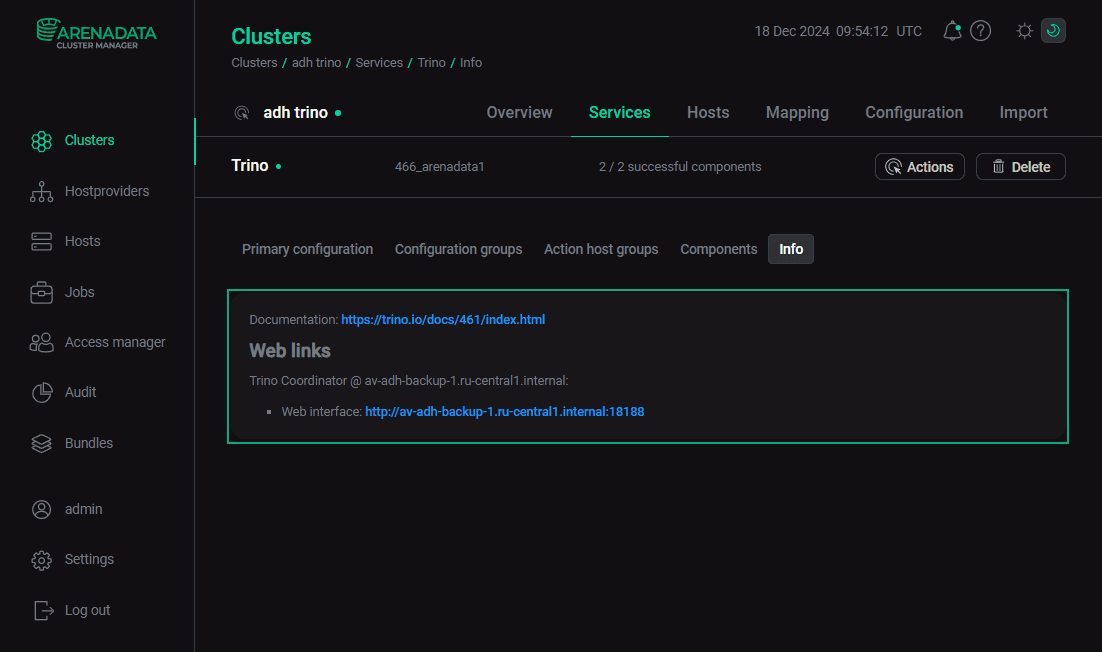Open Action host groups subtab
Viewport: 1102px width, 652px height.
[601, 249]
